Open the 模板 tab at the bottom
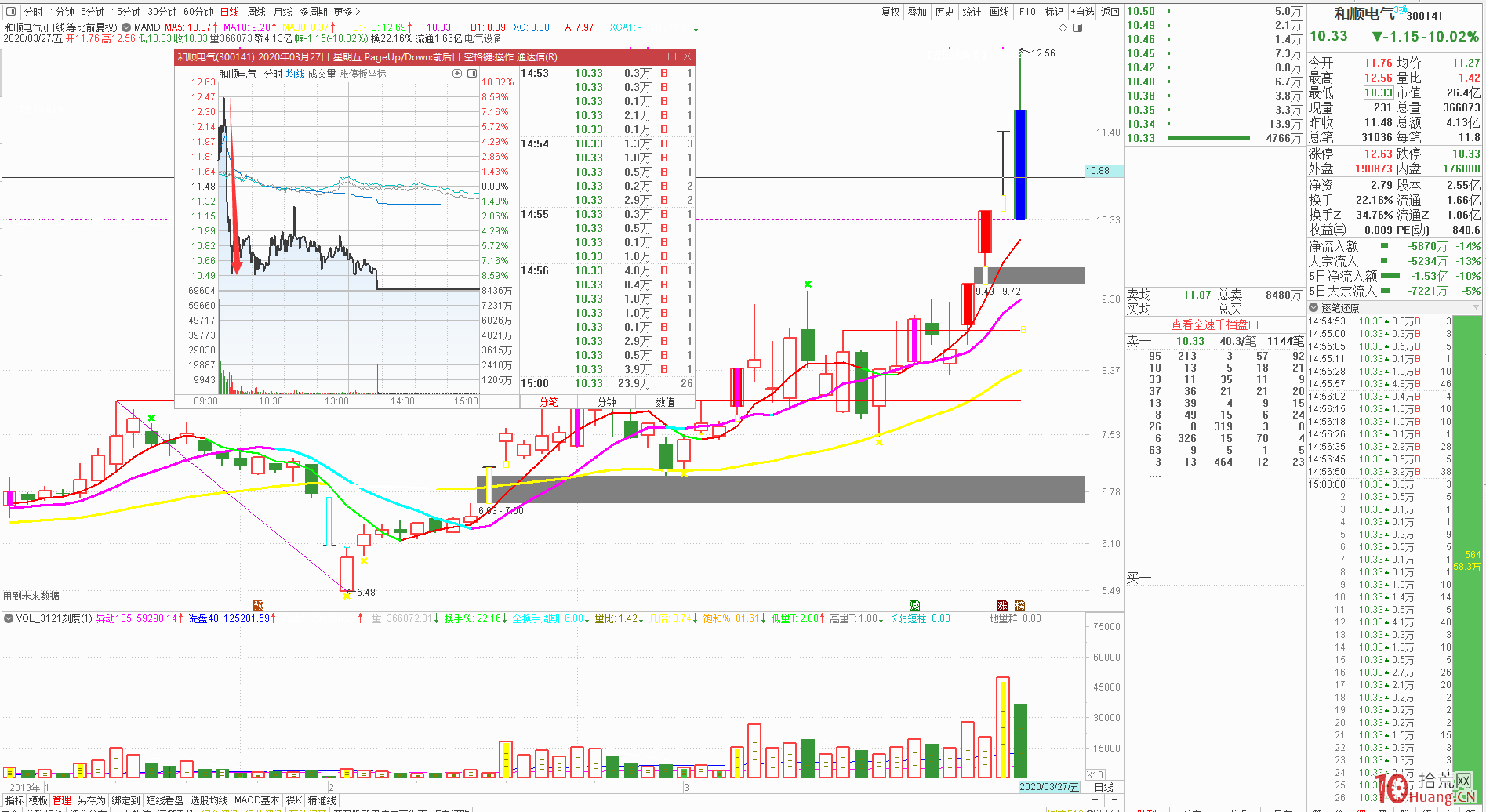The width and height of the screenshot is (1486, 812). [x=38, y=800]
